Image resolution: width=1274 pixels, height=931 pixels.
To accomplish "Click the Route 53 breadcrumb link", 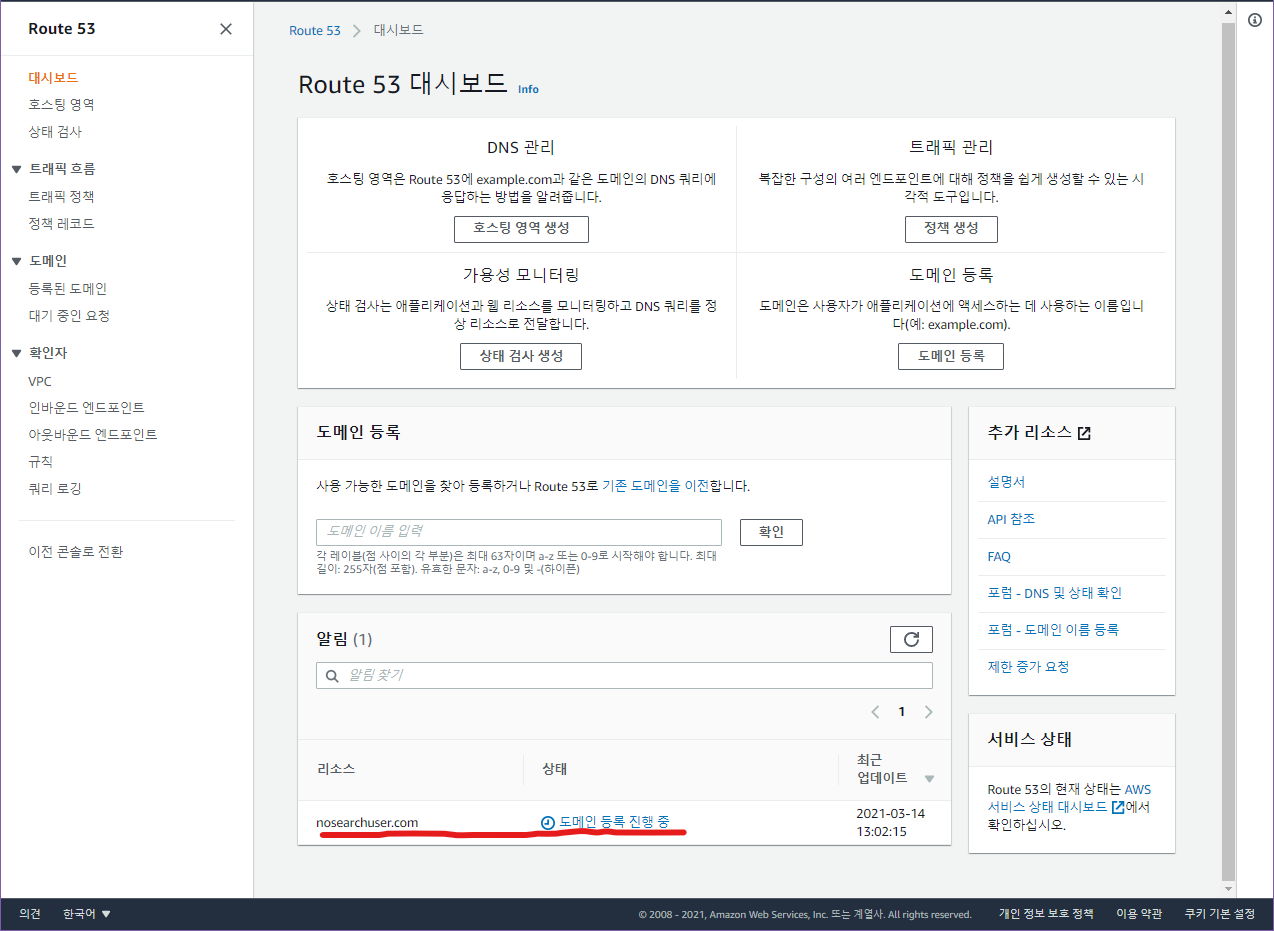I will (x=315, y=31).
